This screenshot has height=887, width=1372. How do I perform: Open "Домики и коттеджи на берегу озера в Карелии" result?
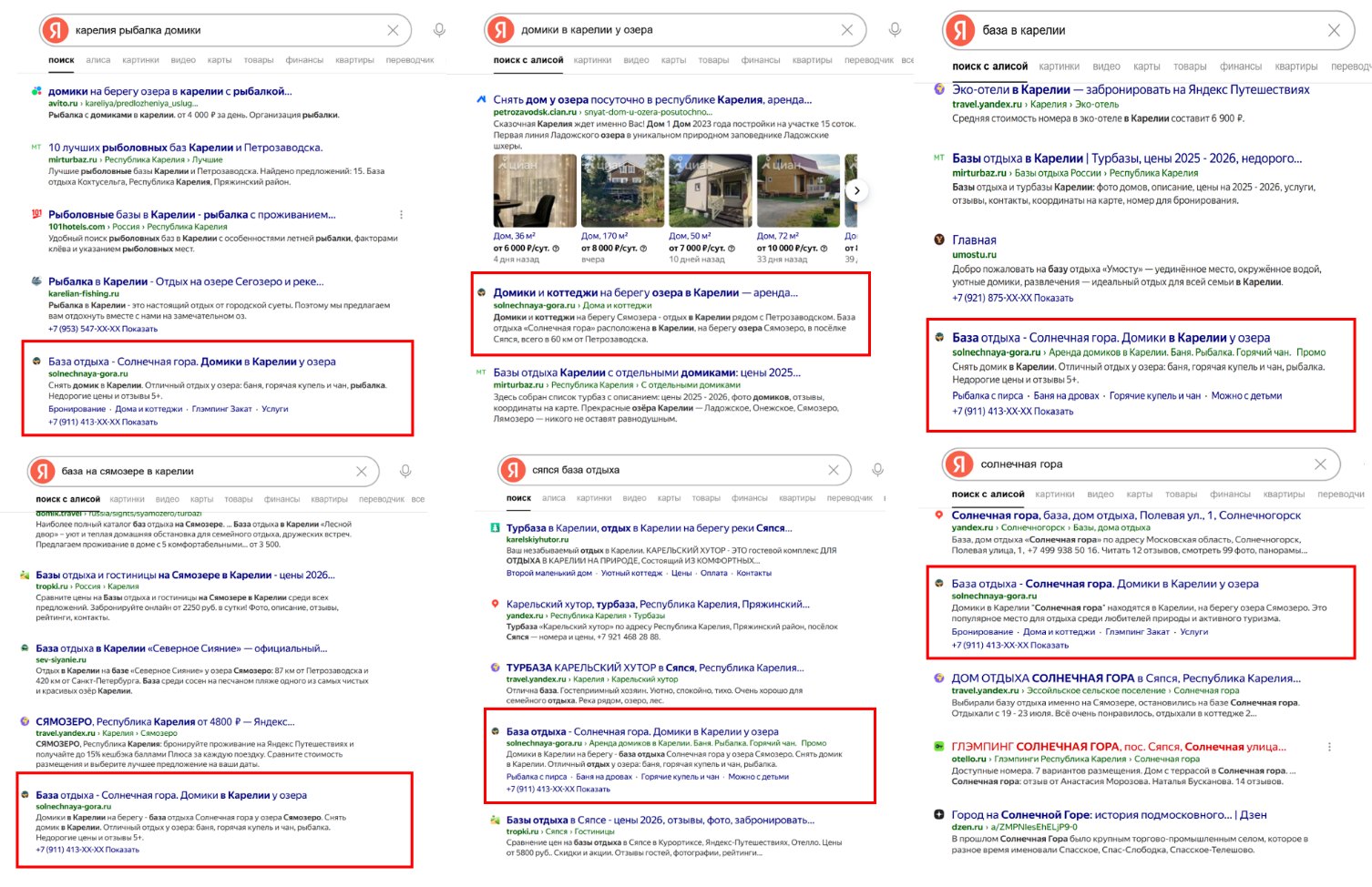645,293
